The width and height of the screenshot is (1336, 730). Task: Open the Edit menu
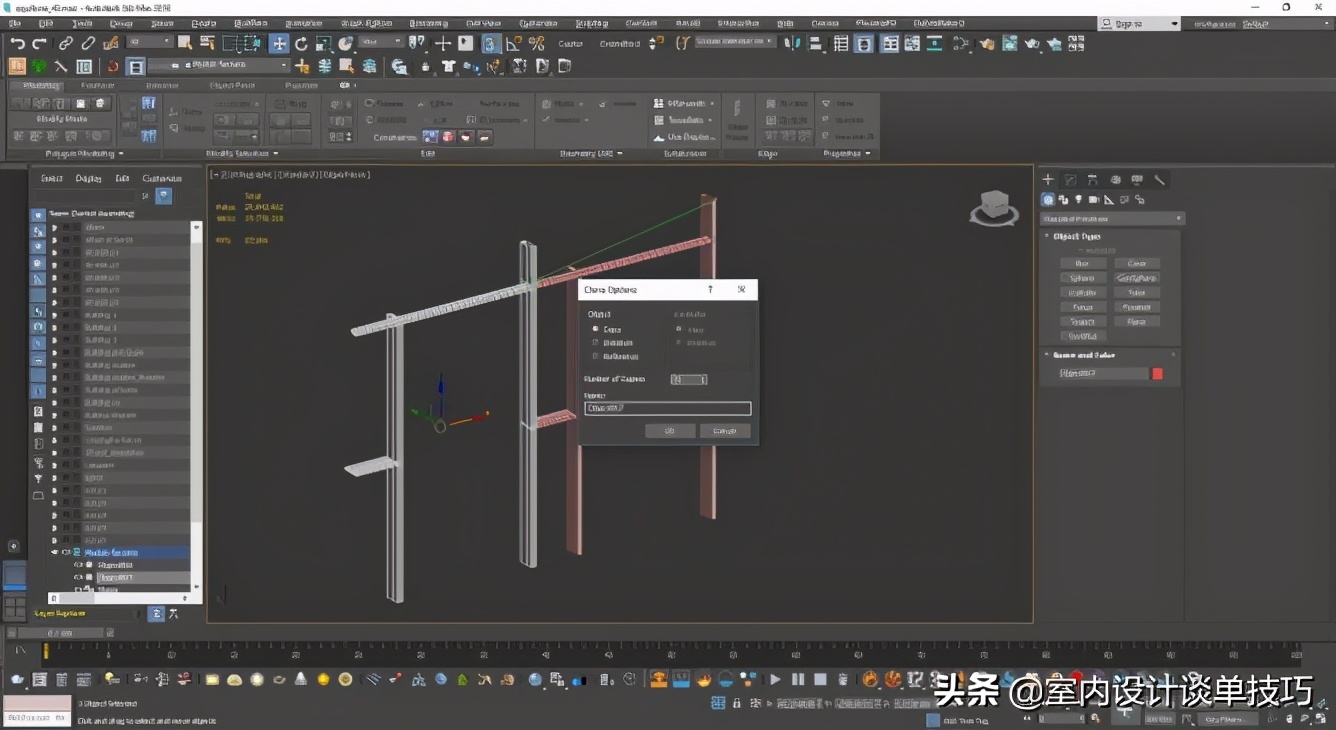pos(47,23)
